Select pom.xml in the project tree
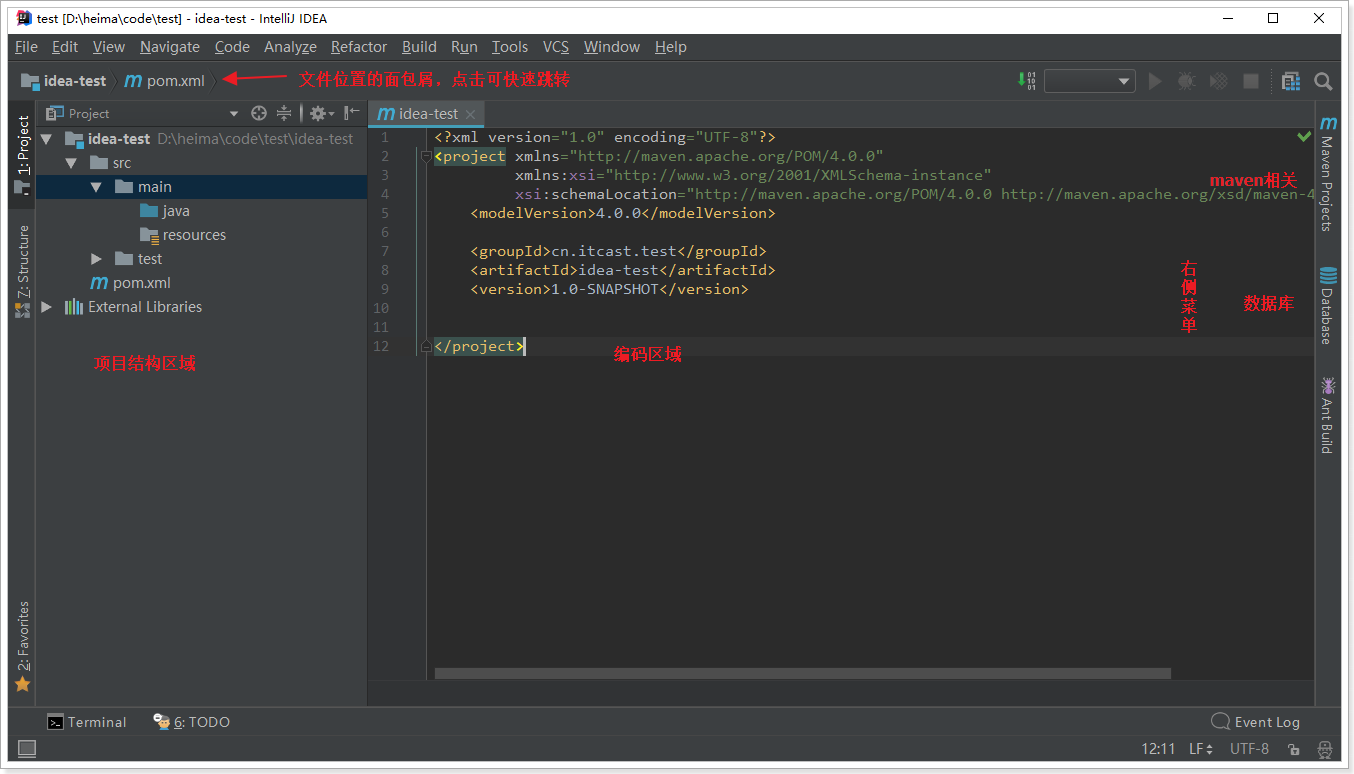 click(141, 283)
